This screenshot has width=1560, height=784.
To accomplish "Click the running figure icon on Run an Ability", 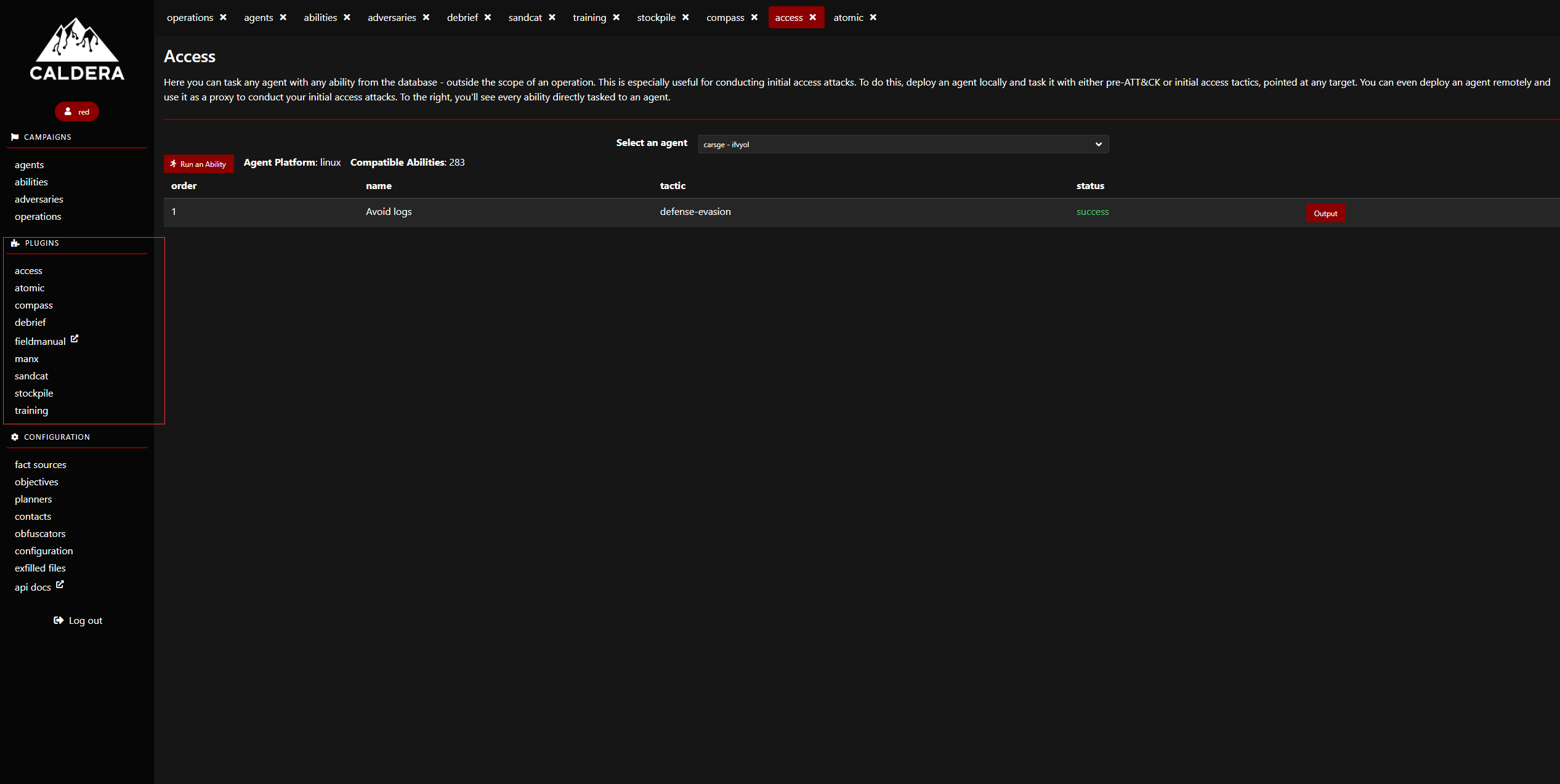I will (174, 164).
